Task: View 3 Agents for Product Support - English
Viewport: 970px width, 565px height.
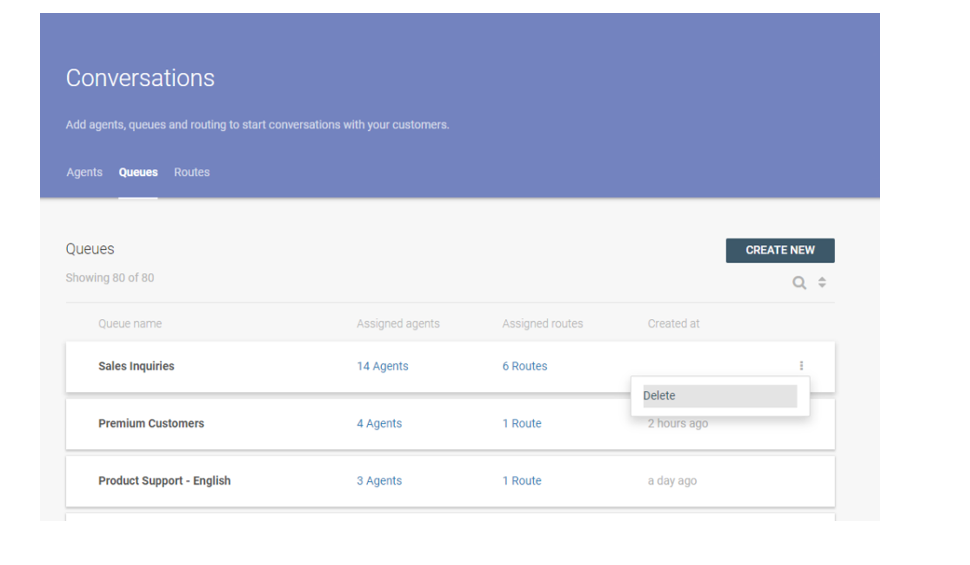Action: [379, 481]
